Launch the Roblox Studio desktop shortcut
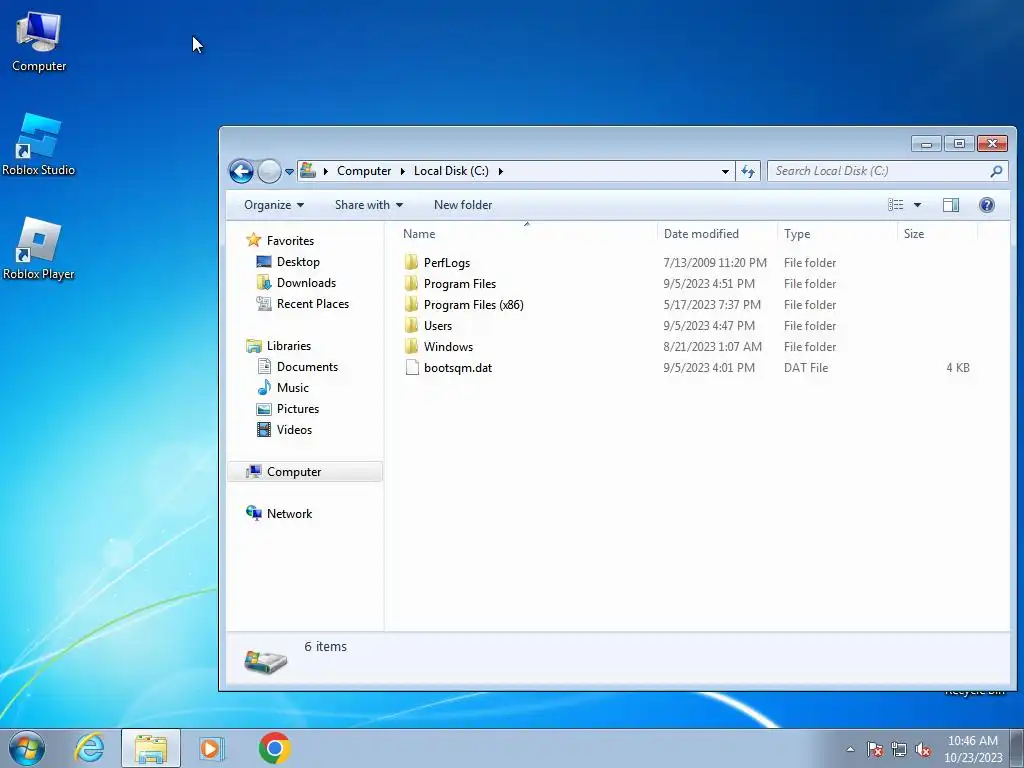The width and height of the screenshot is (1024, 768). pyautogui.click(x=39, y=145)
